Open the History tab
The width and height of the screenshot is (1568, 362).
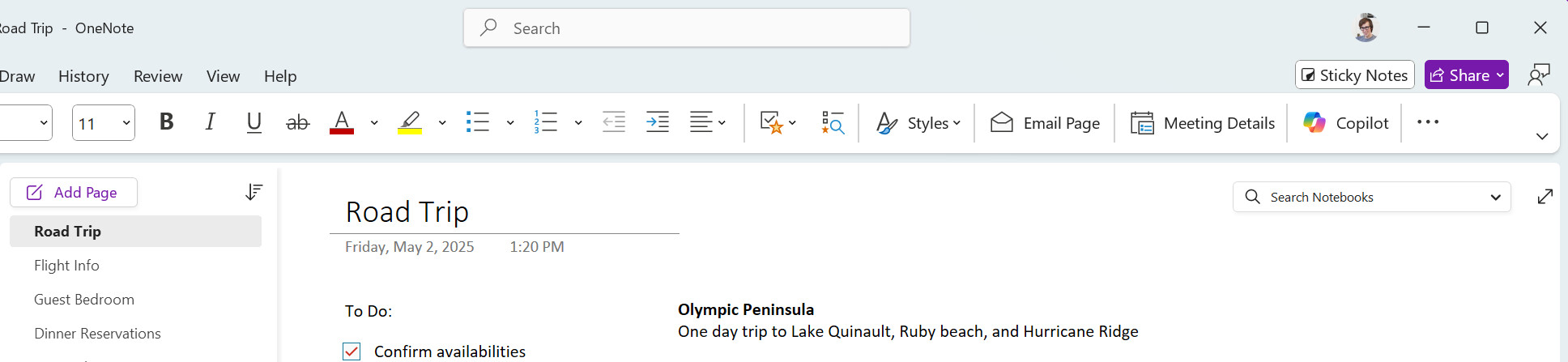(x=83, y=76)
